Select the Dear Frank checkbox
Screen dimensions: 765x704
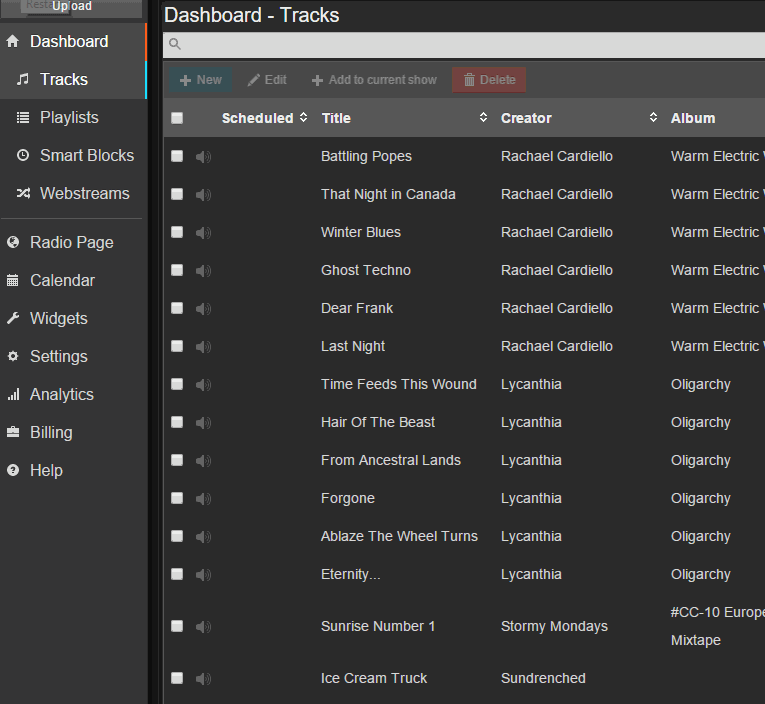click(177, 308)
